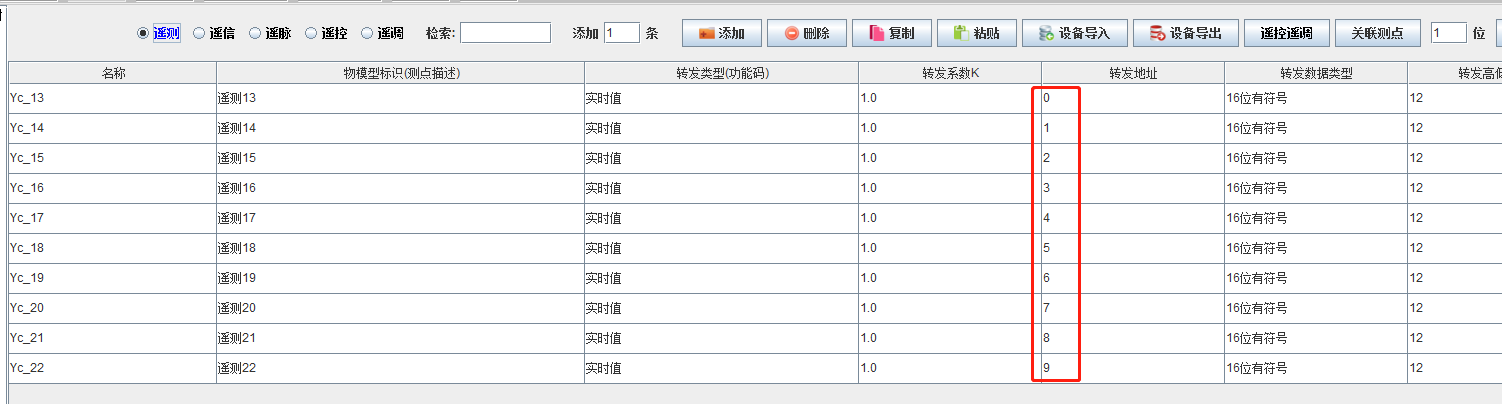Screen dimensions: 1502x404
Task: Click the 遥测19 description cell
Action: pyautogui.click(x=400, y=278)
